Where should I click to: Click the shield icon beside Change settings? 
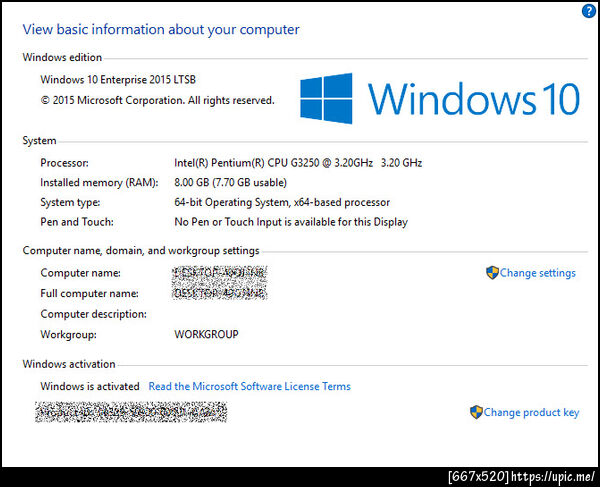[x=492, y=273]
